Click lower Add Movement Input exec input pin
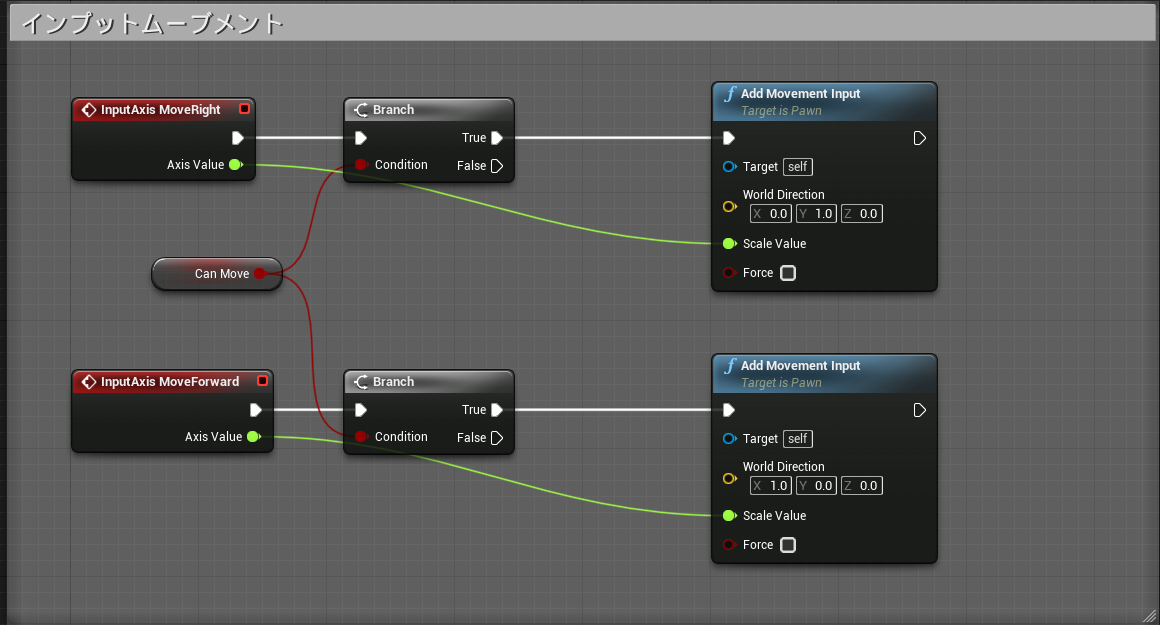Viewport: 1160px width, 625px height. point(729,410)
